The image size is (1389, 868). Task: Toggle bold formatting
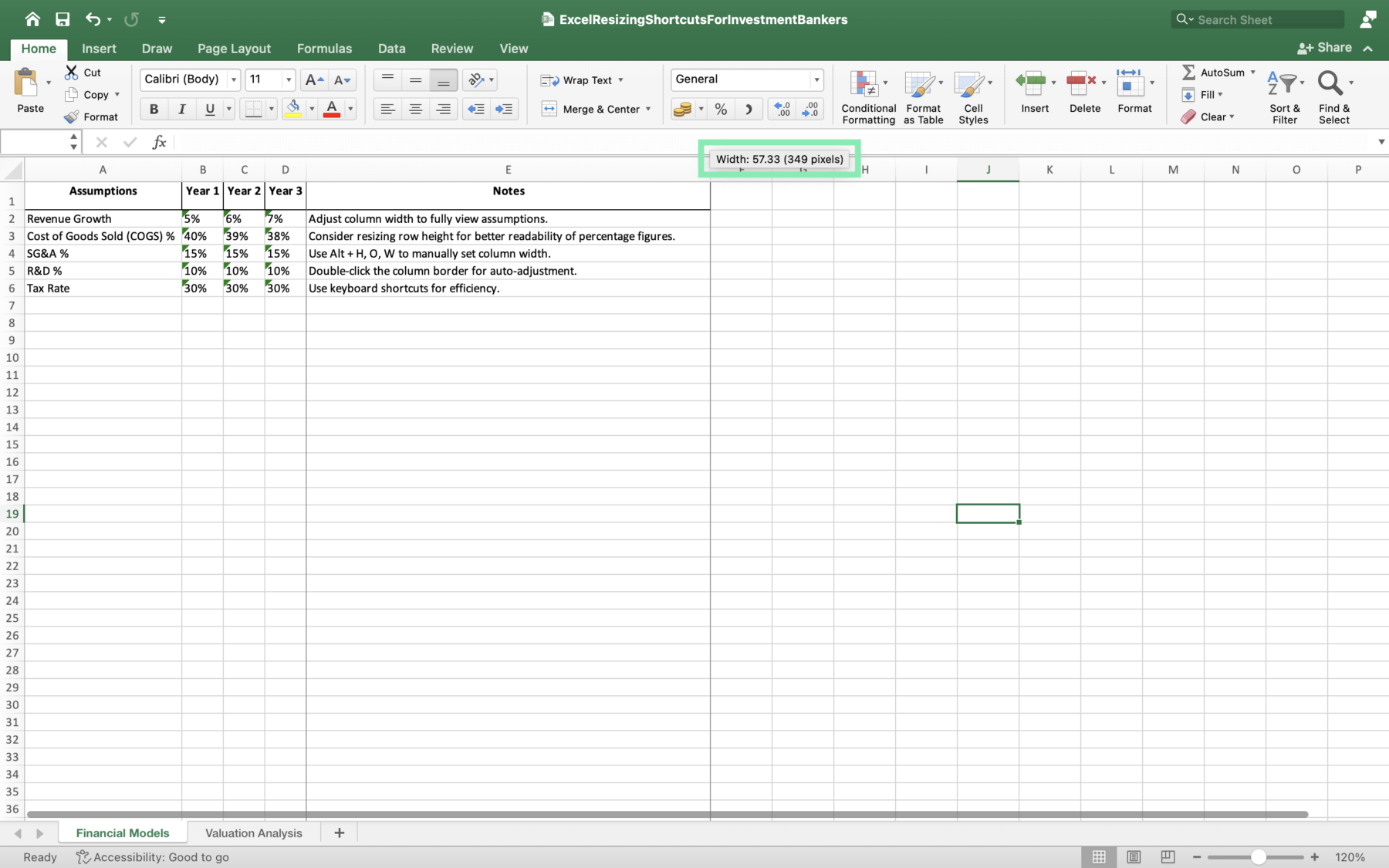(153, 109)
